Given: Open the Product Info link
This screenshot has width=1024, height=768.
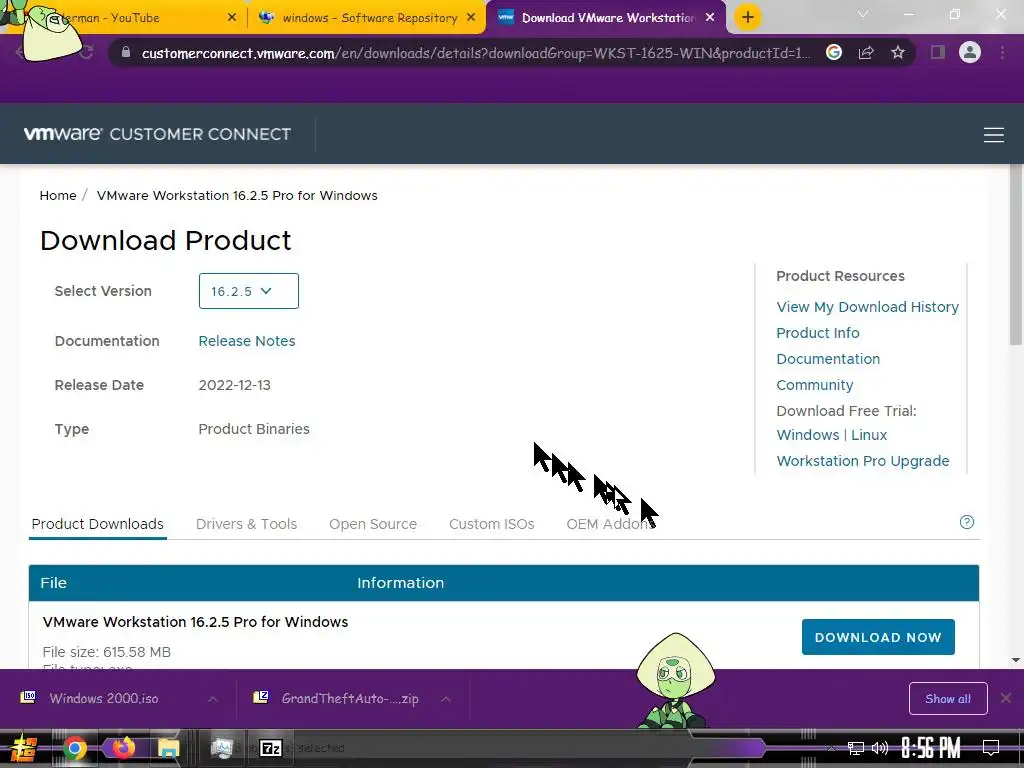Looking at the screenshot, I should [x=818, y=333].
